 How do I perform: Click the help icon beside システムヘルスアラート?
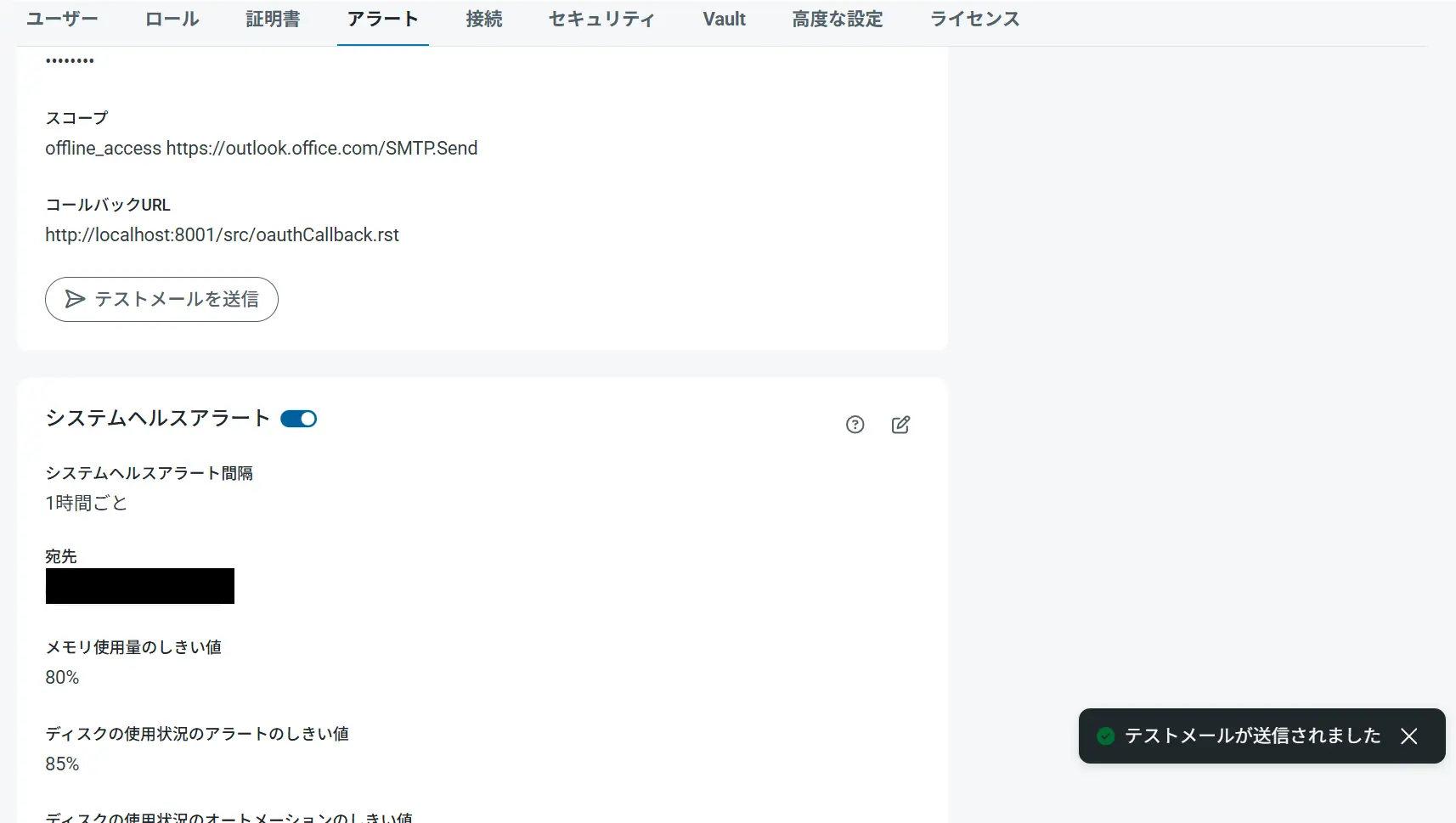pyautogui.click(x=854, y=425)
